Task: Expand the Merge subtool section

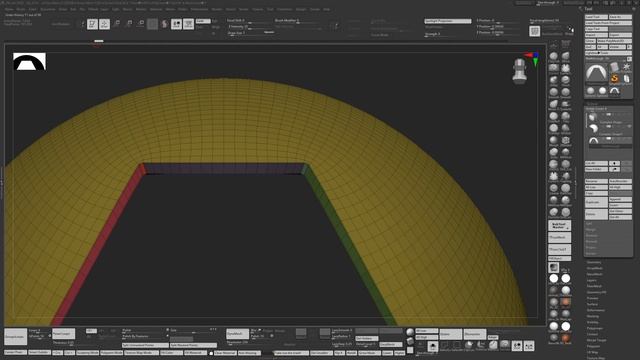Action: [x=591, y=230]
